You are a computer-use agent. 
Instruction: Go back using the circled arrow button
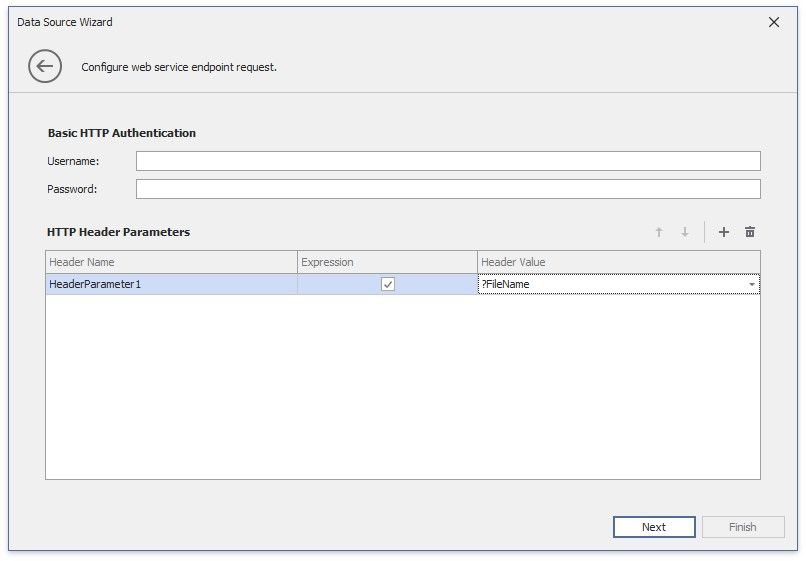coord(44,67)
